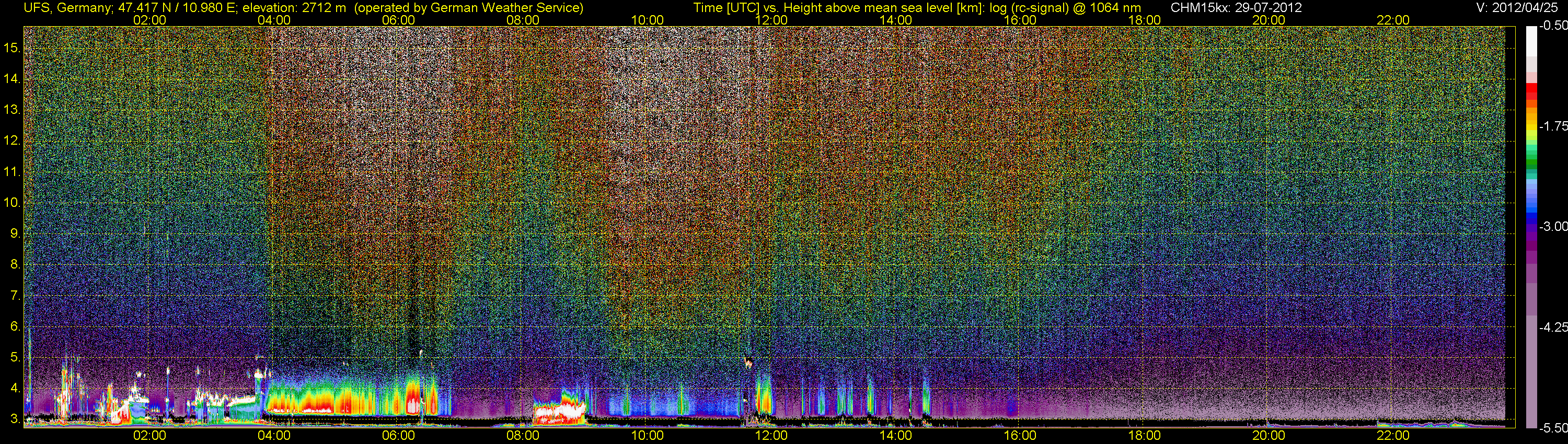This screenshot has width=1568, height=444.
Task: Click "18:00" on the top time axis
Action: point(1144,20)
